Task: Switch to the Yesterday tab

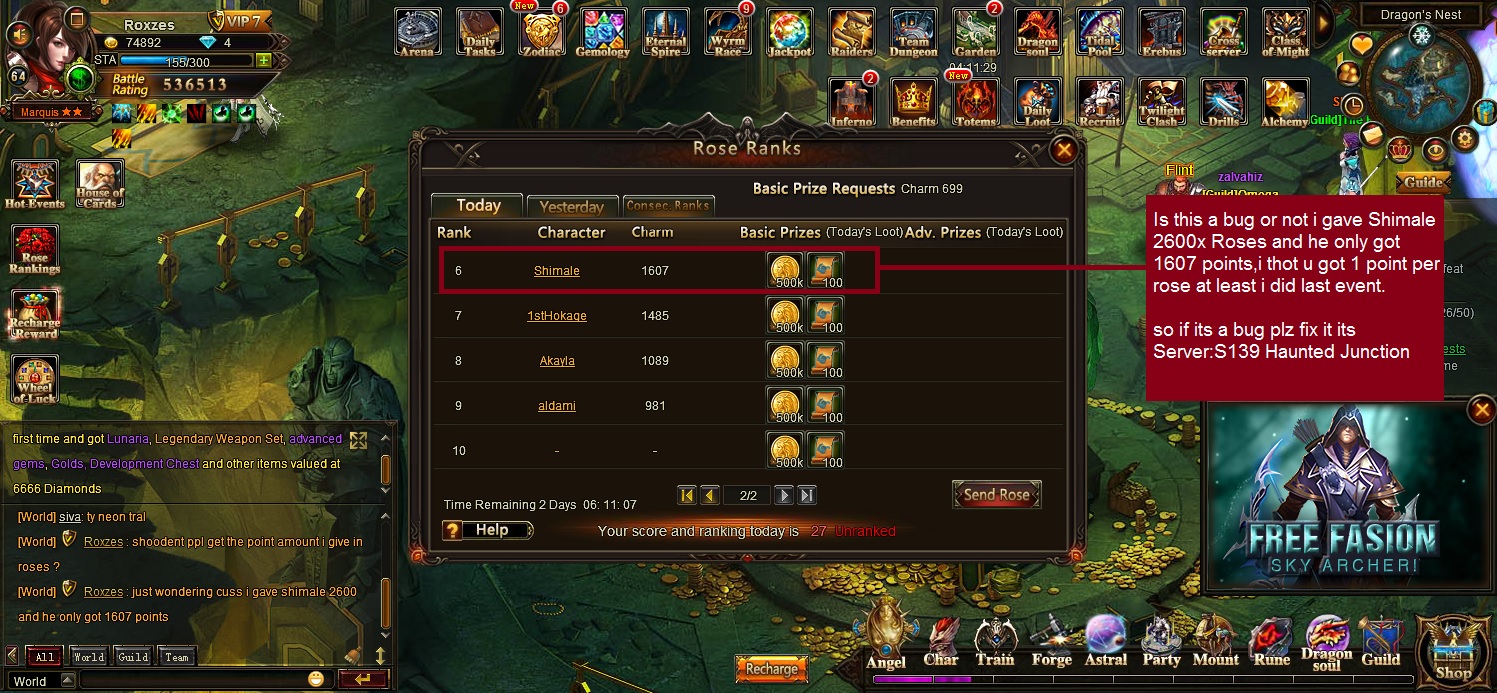Action: click(x=571, y=206)
